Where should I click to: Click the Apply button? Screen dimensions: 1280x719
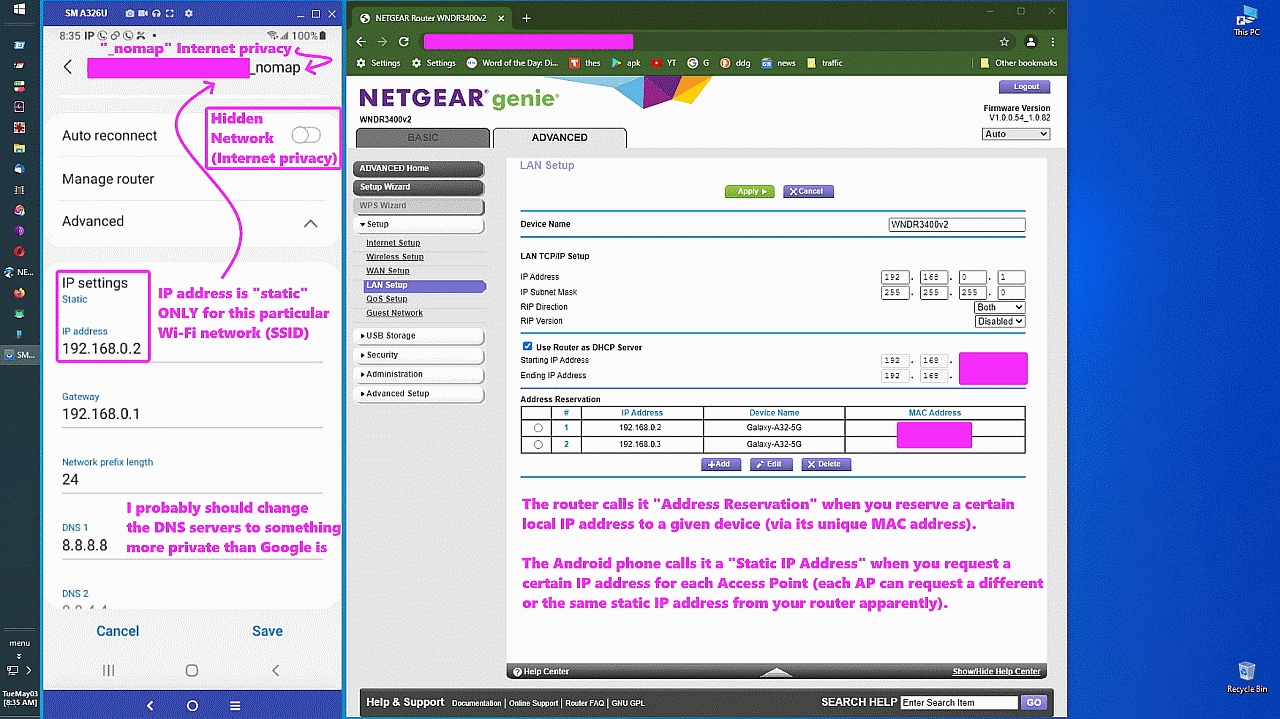tap(749, 191)
